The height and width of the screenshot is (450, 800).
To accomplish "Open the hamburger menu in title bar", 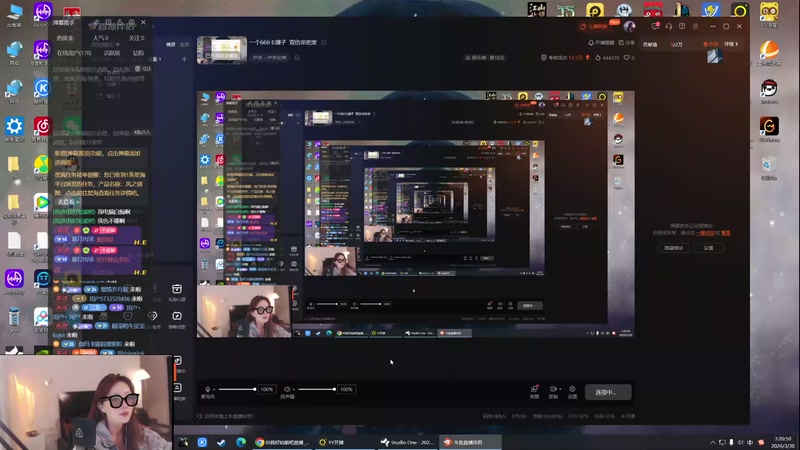I will pyautogui.click(x=695, y=26).
